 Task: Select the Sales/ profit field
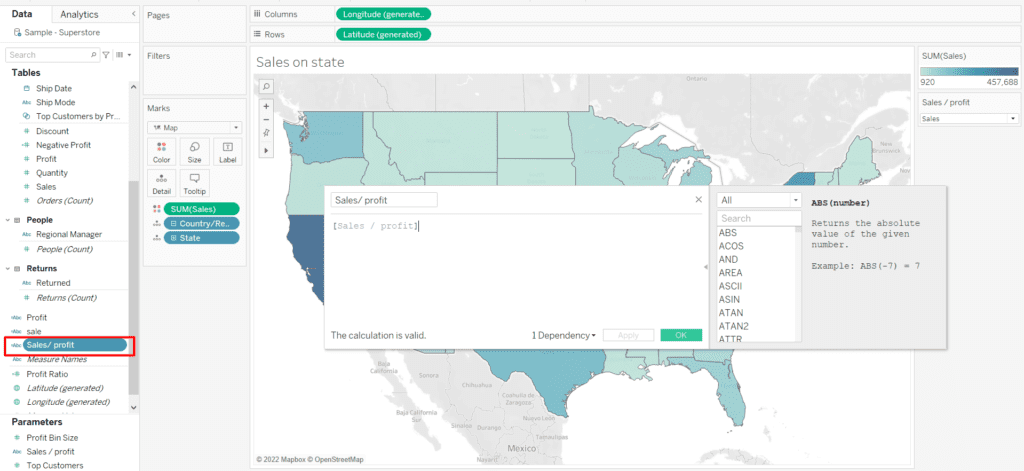pos(74,345)
